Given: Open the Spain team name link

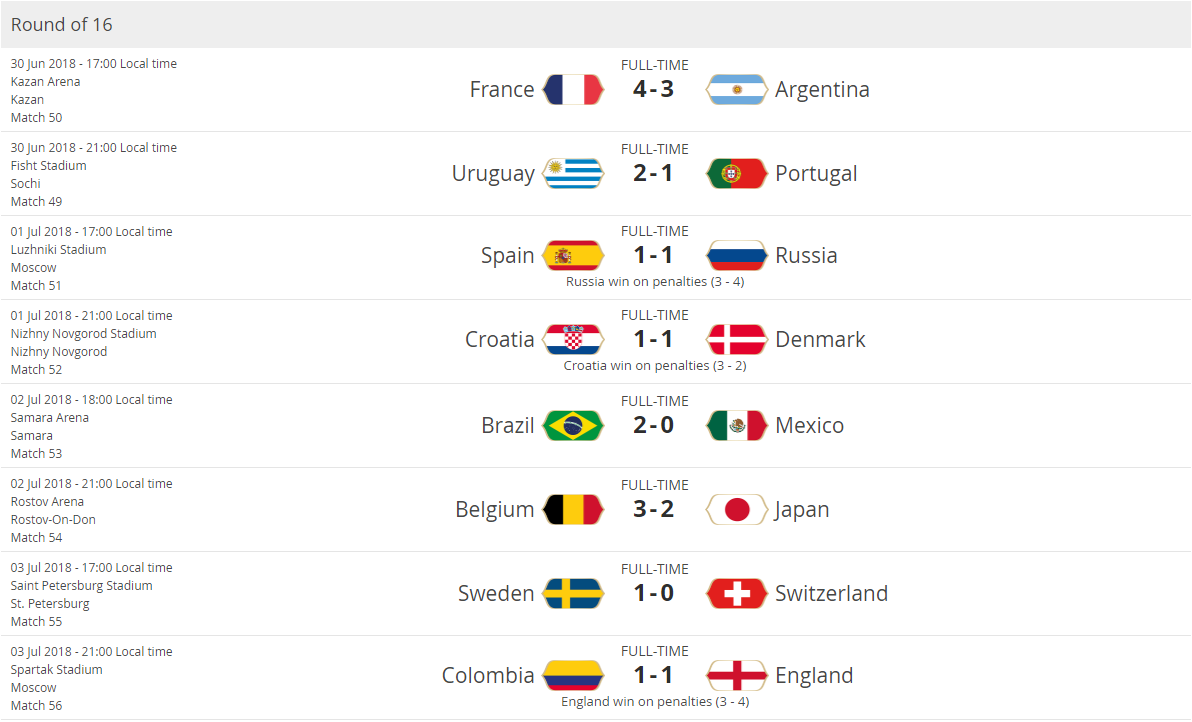Looking at the screenshot, I should click(x=507, y=256).
